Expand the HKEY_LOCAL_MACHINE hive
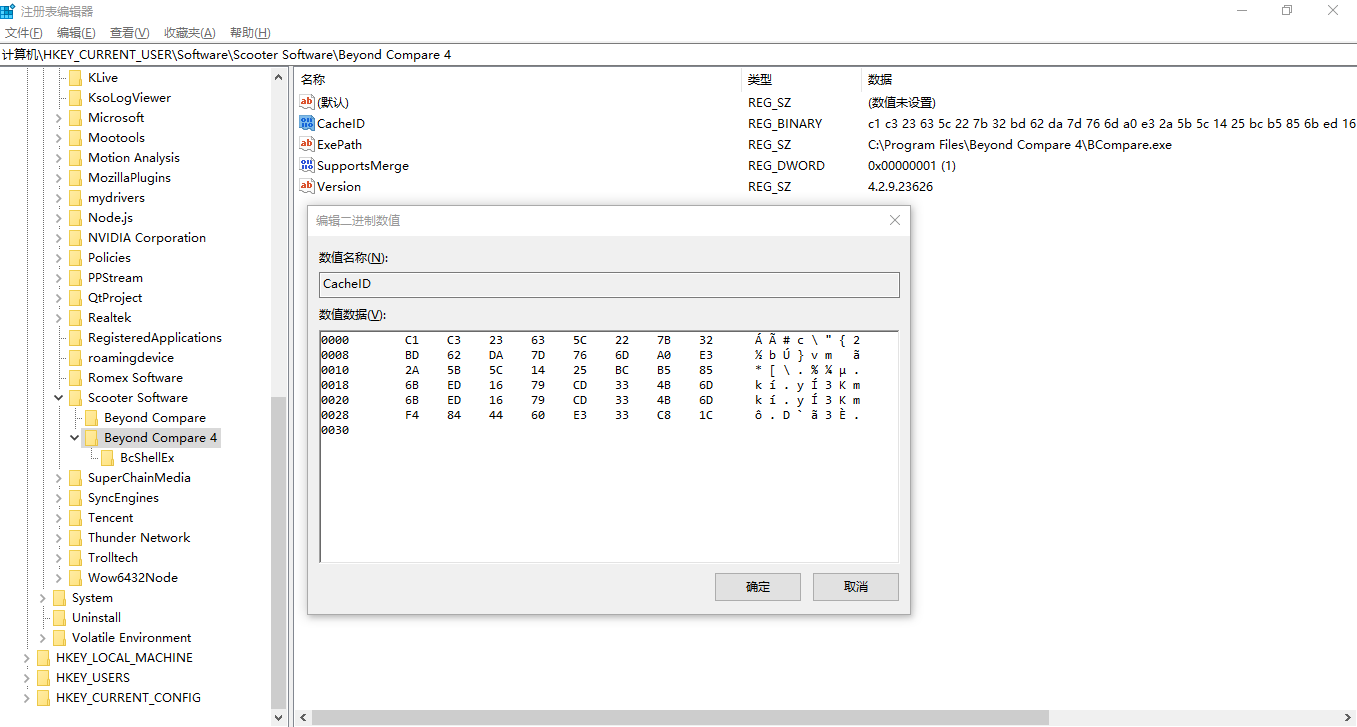 click(27, 658)
